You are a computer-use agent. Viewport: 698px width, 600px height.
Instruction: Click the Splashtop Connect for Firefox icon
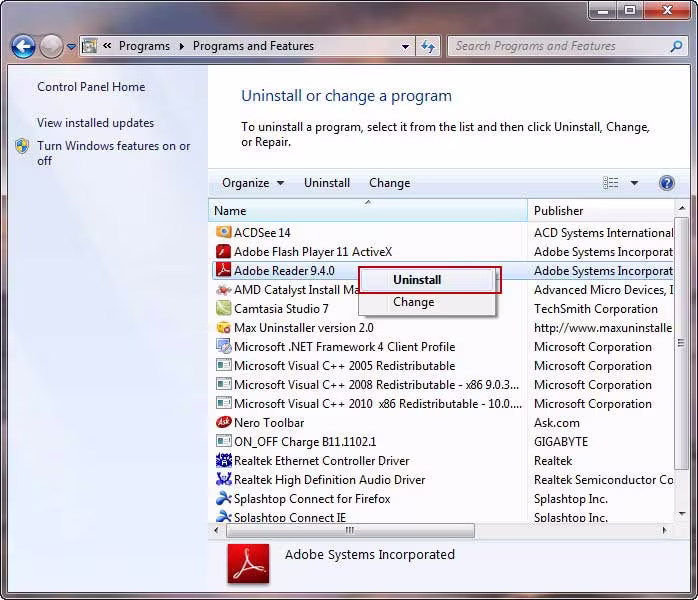coord(223,499)
